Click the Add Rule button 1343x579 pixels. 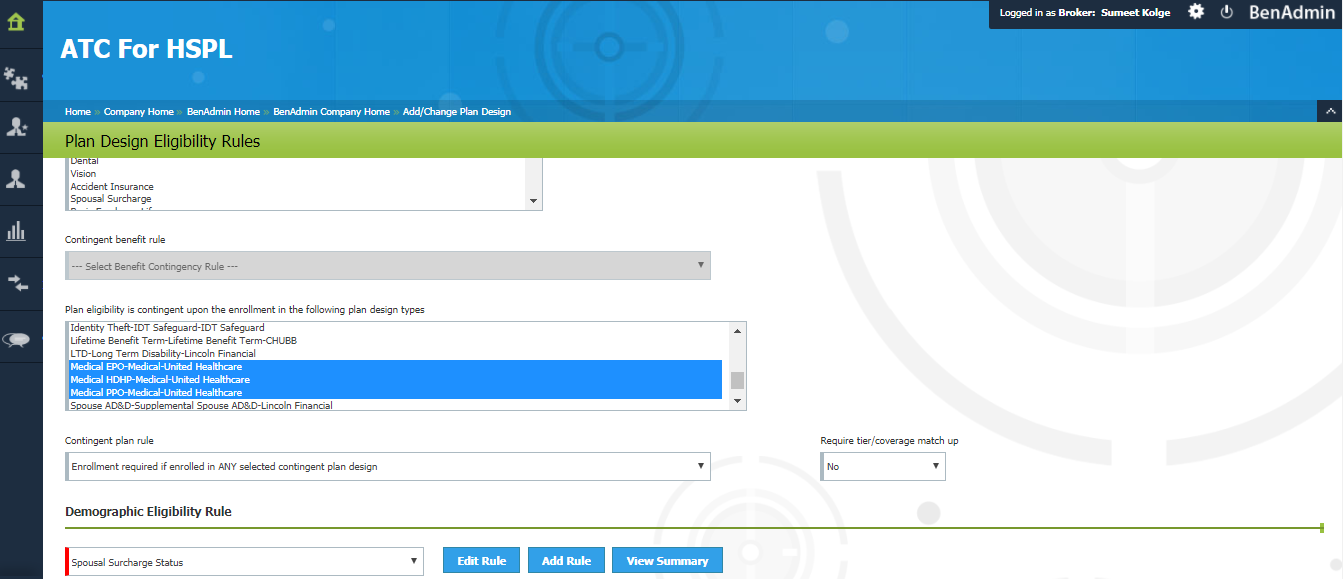pos(566,561)
